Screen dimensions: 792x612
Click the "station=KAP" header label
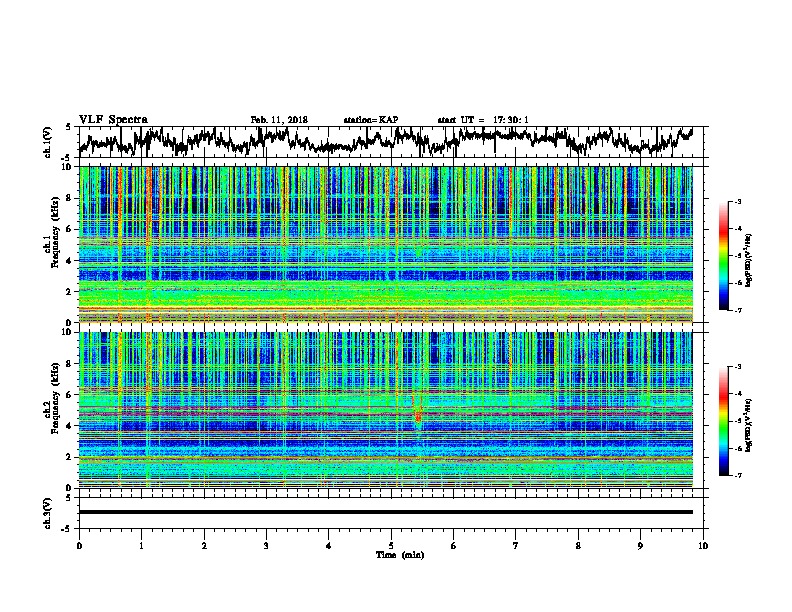click(371, 120)
